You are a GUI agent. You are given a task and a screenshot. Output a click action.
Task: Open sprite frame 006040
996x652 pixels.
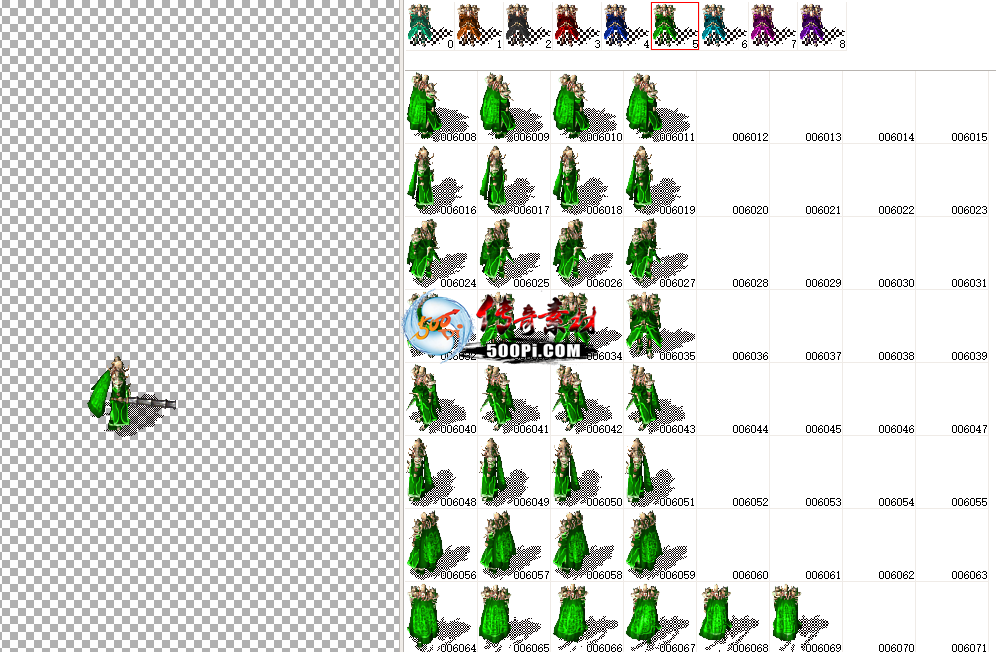(x=441, y=399)
